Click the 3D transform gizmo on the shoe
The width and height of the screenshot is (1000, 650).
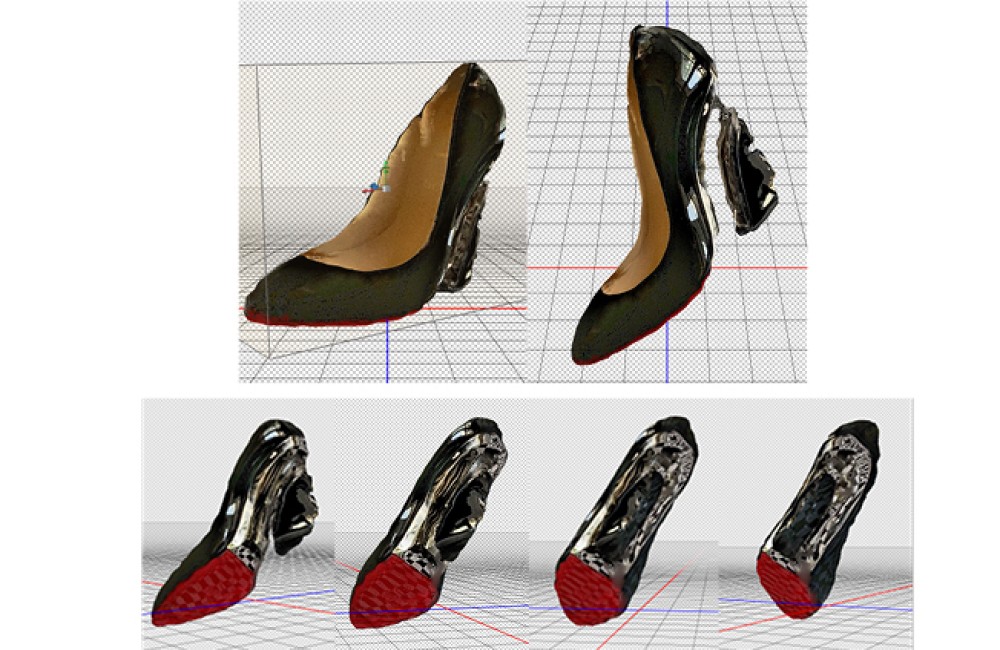tap(376, 183)
